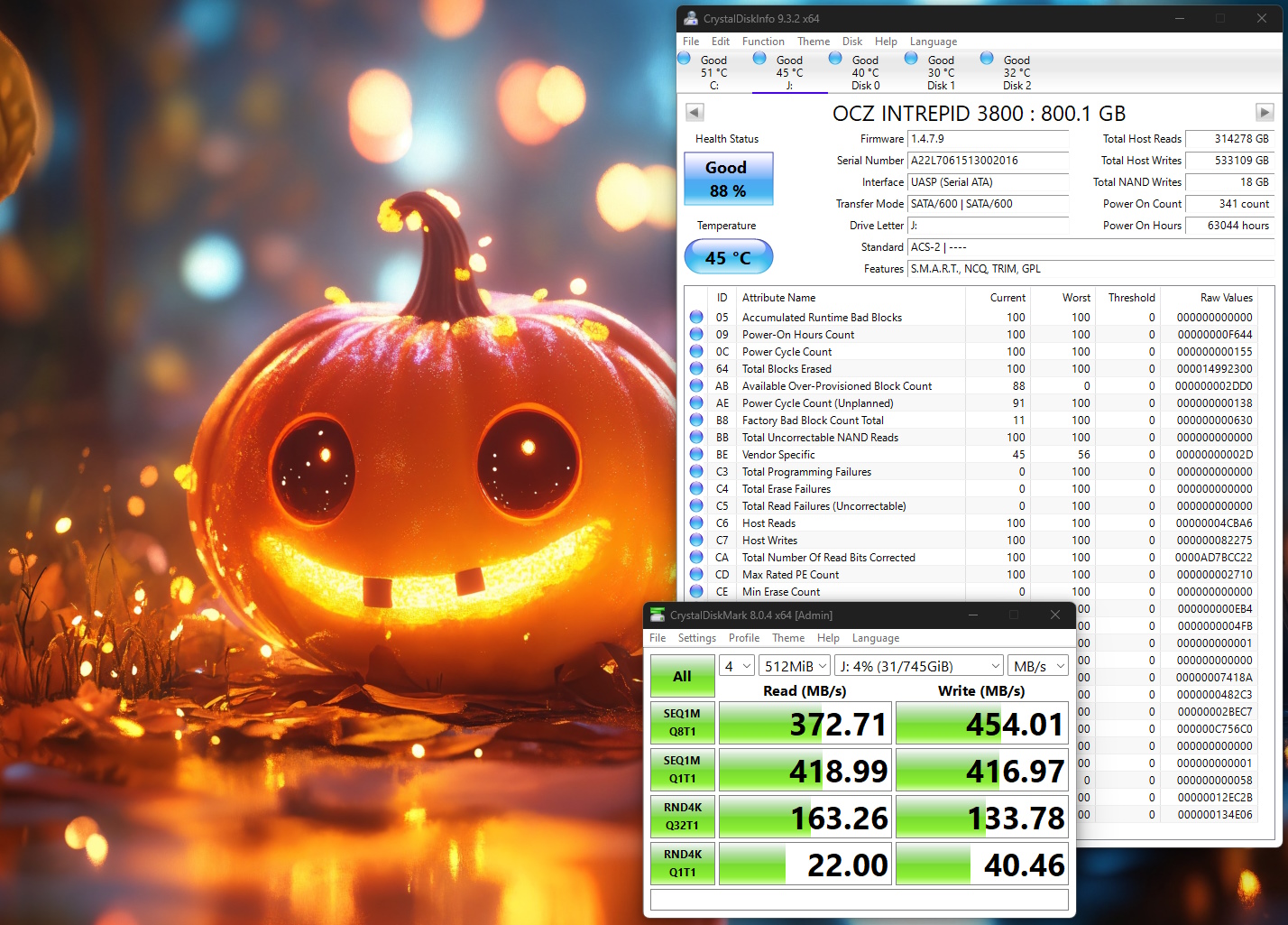Click the Interface field UASP (Serial ATA)
This screenshot has height=925, width=1288.
pyautogui.click(x=988, y=182)
